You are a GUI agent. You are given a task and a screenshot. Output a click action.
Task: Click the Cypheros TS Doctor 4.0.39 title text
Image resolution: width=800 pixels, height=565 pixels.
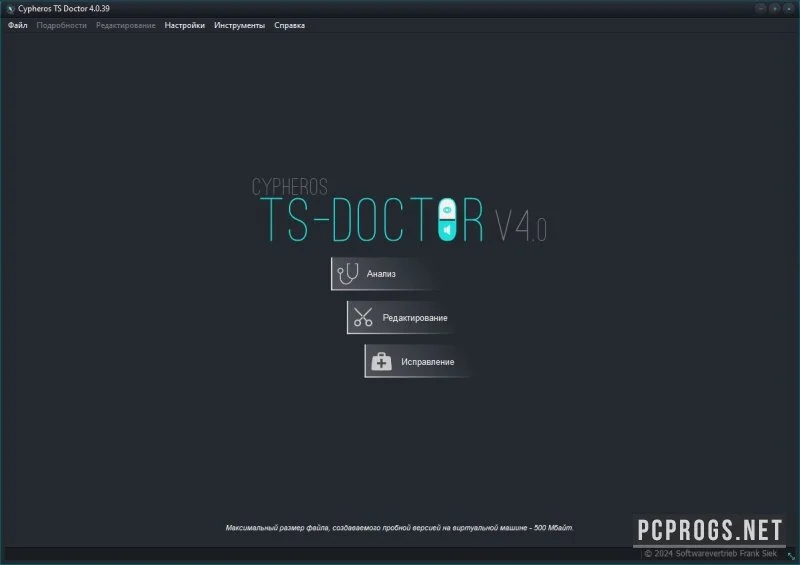64,9
